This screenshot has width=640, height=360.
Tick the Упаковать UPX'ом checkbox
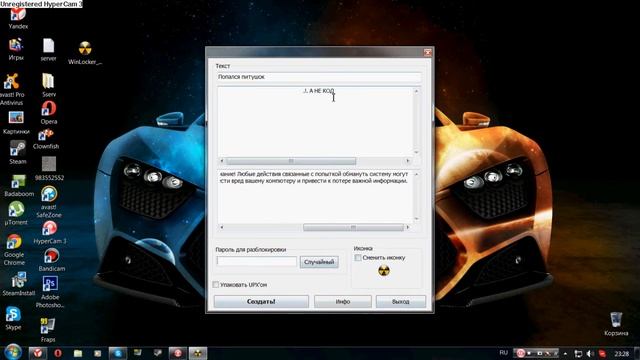216,284
